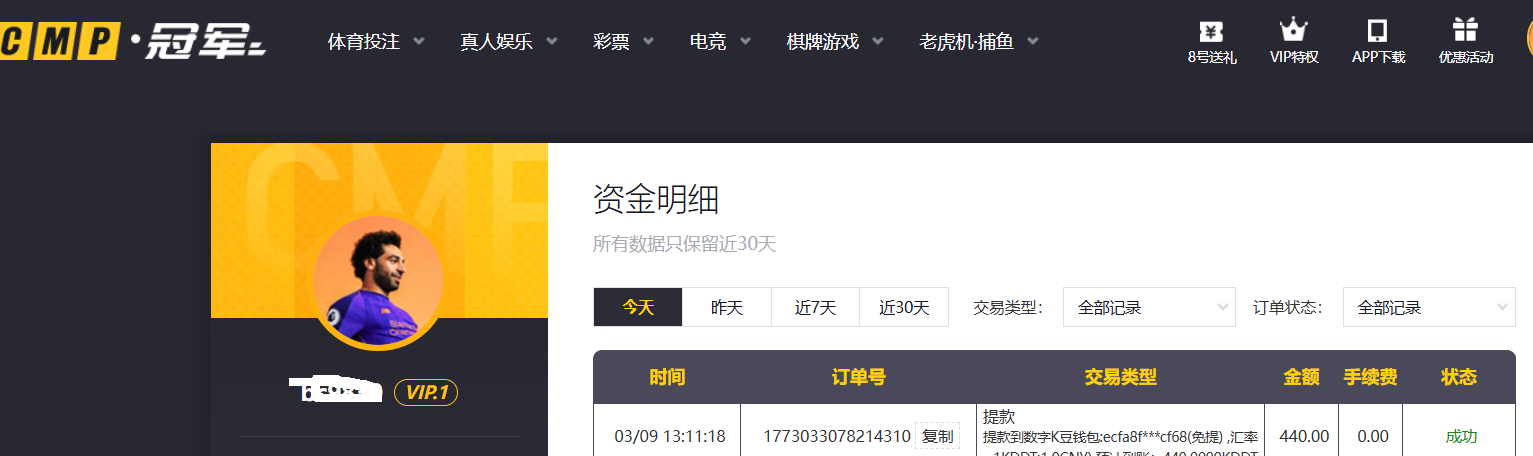Click the 手续费 column header
The image size is (1533, 456).
pos(1370,377)
